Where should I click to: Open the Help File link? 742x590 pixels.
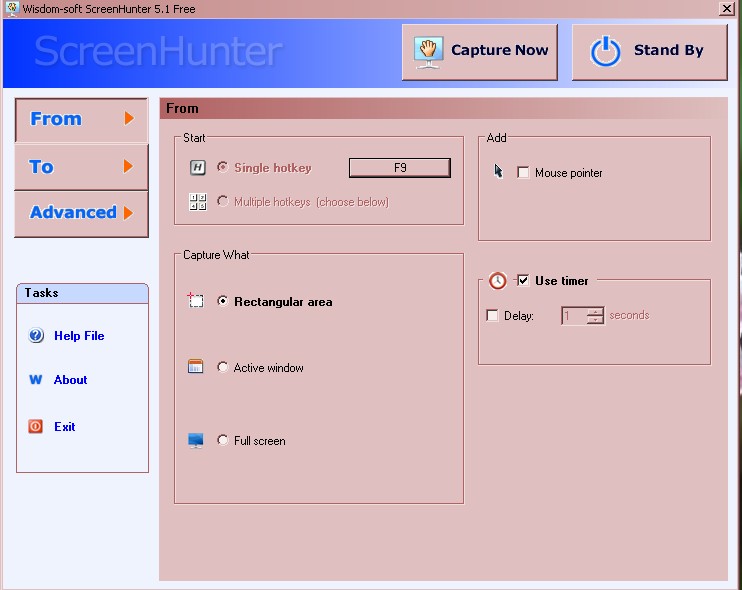[x=79, y=335]
